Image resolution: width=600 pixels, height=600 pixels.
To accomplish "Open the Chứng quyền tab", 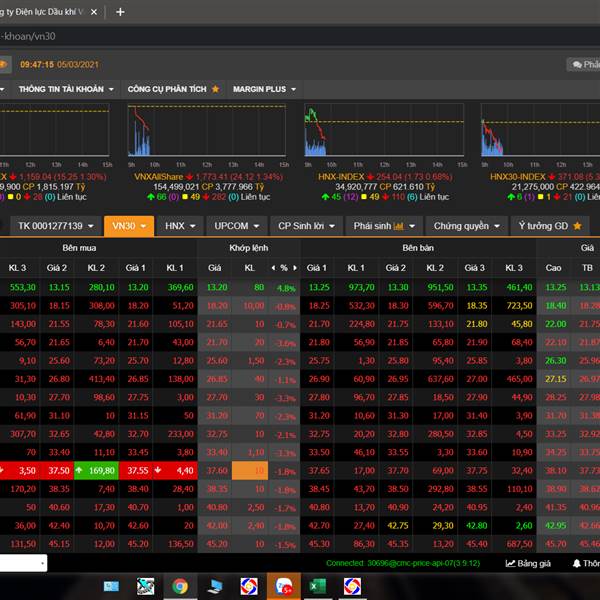I will (x=466, y=226).
